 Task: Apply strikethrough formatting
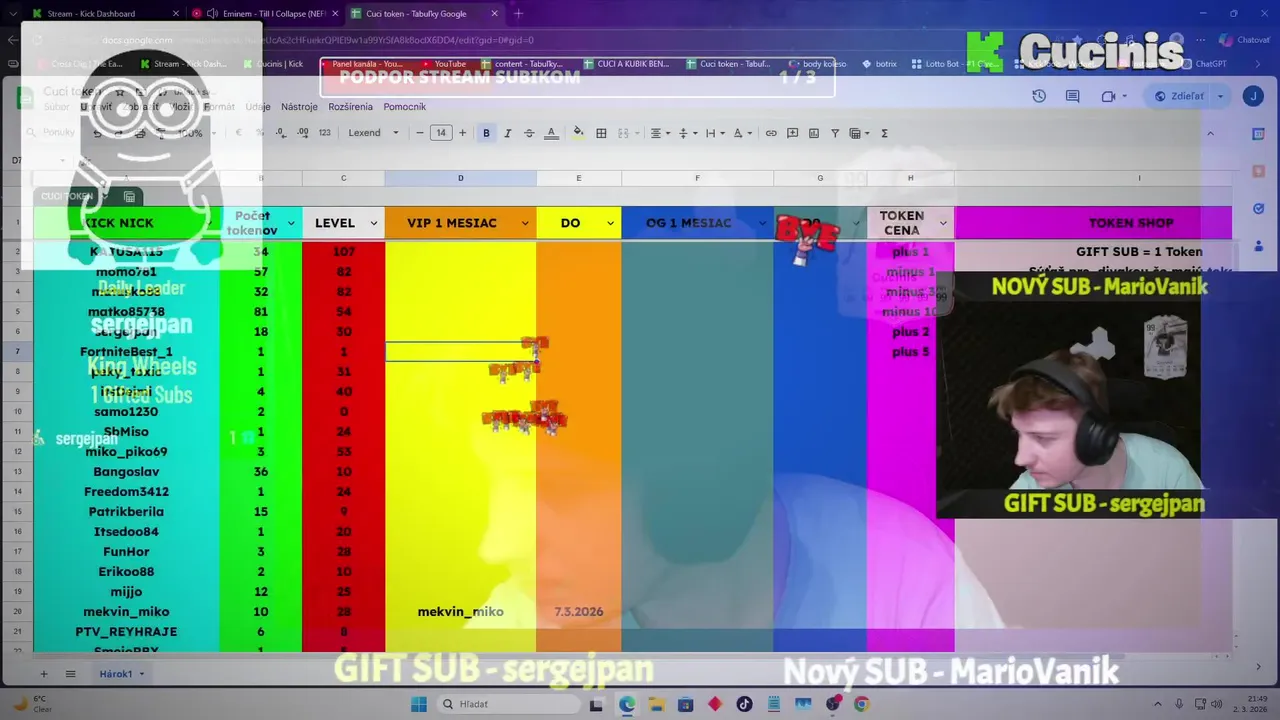tap(529, 133)
